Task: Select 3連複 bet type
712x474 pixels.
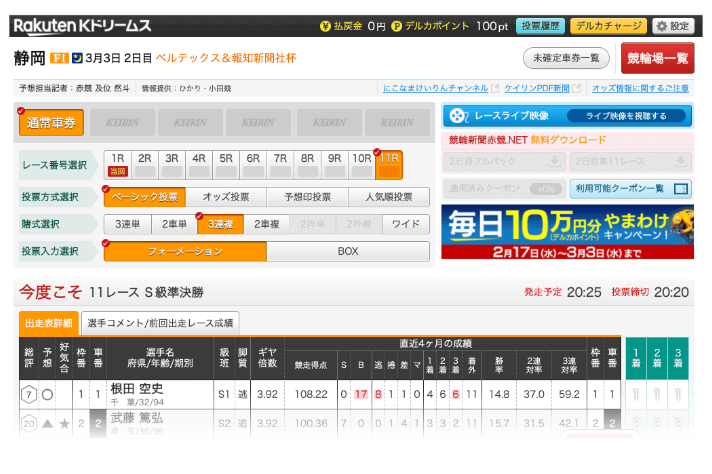Action: 221,224
